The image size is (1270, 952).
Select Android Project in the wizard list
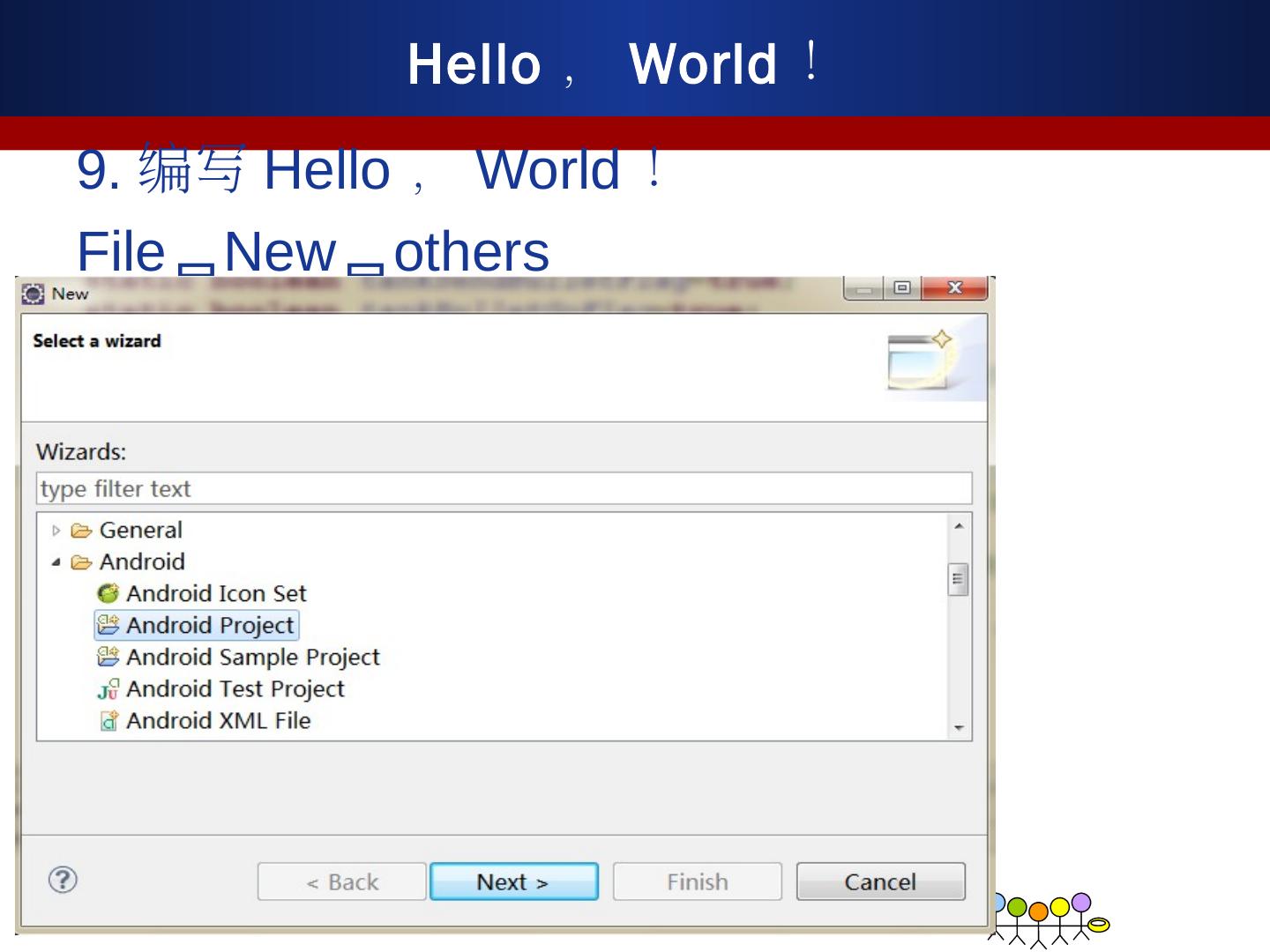pos(210,626)
